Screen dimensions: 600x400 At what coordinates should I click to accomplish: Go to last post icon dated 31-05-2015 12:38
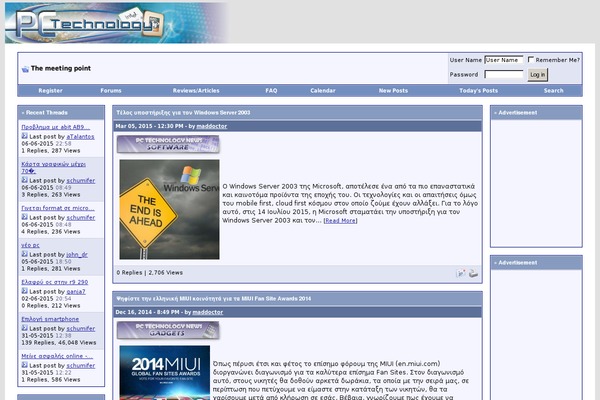[24, 328]
